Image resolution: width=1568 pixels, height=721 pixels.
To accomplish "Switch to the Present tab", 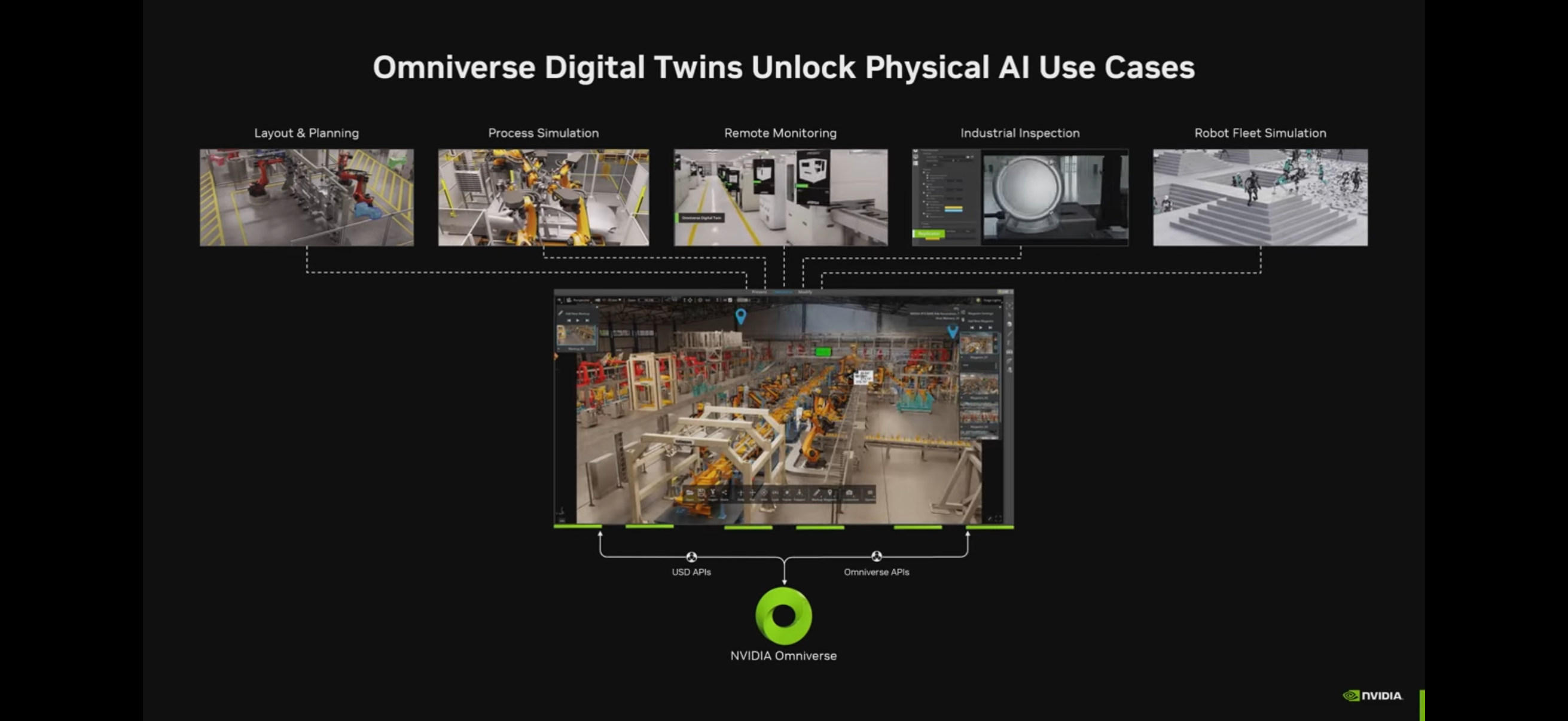I will (759, 292).
